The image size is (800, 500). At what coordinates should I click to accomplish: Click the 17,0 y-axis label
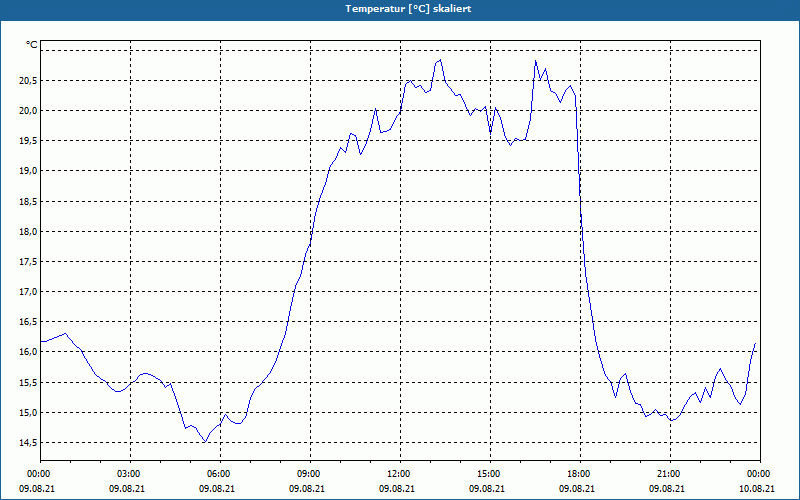(x=29, y=292)
